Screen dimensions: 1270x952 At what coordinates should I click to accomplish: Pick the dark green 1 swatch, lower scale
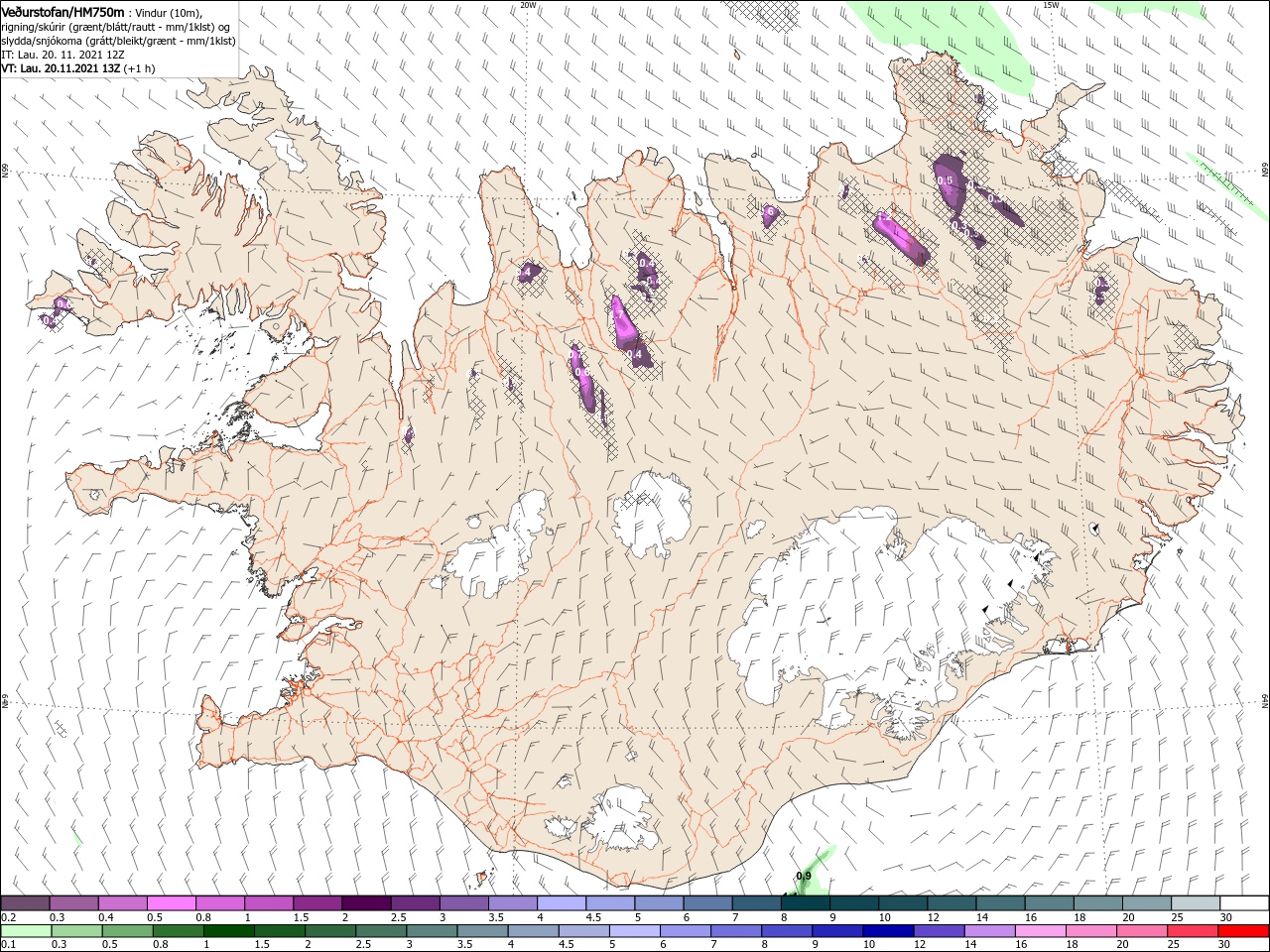pos(228,931)
